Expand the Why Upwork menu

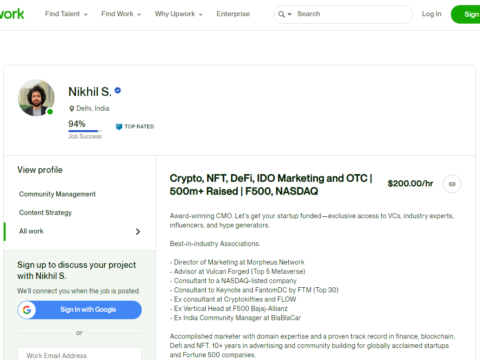178,14
